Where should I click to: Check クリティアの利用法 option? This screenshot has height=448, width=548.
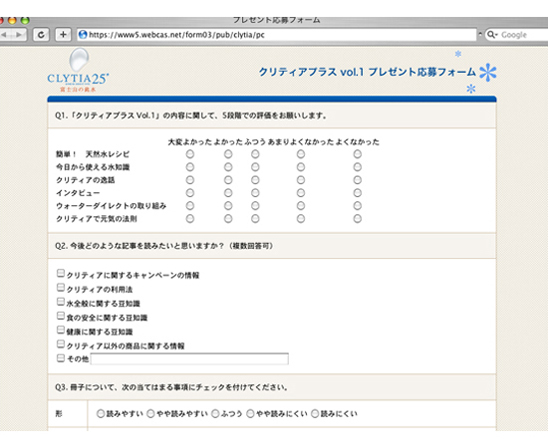pyautogui.click(x=61, y=288)
